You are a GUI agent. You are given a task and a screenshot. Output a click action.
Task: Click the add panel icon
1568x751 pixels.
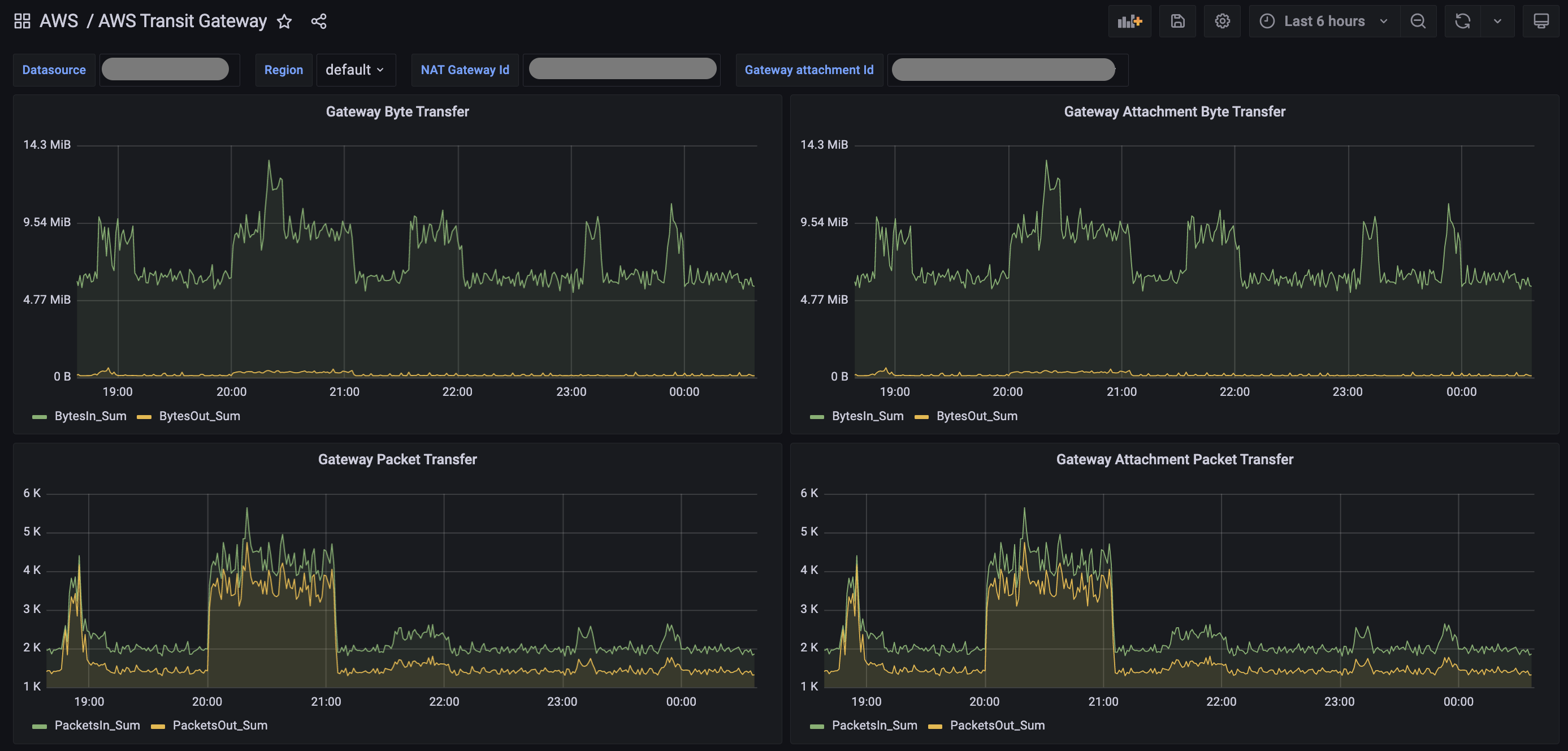1129,21
